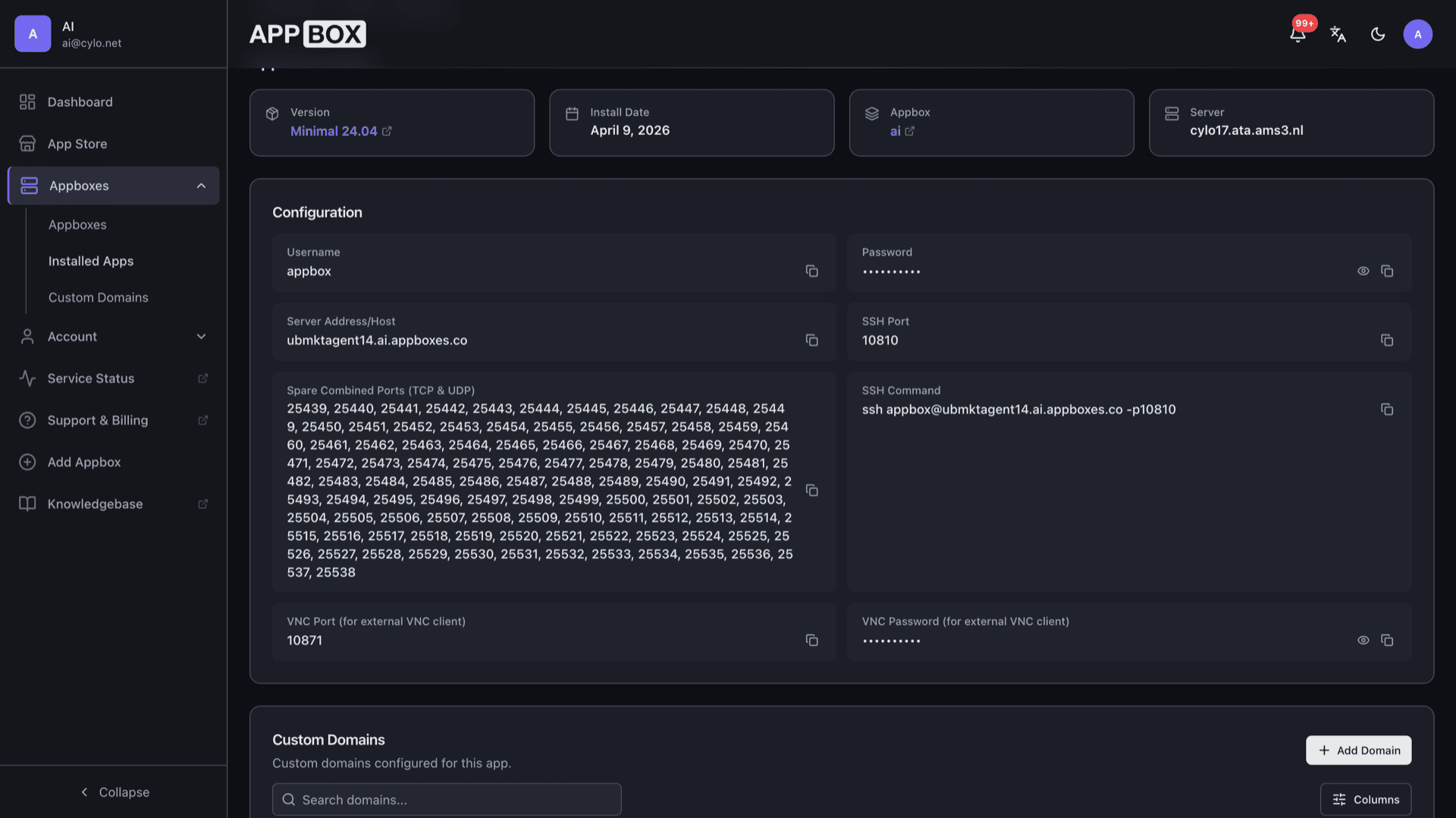Open the language translation icon
The image size is (1456, 818).
pyautogui.click(x=1338, y=34)
